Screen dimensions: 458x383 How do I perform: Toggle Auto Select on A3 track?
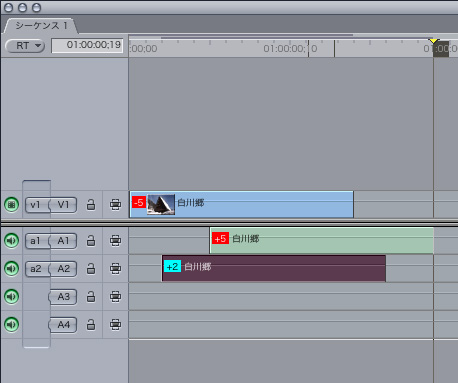point(115,296)
